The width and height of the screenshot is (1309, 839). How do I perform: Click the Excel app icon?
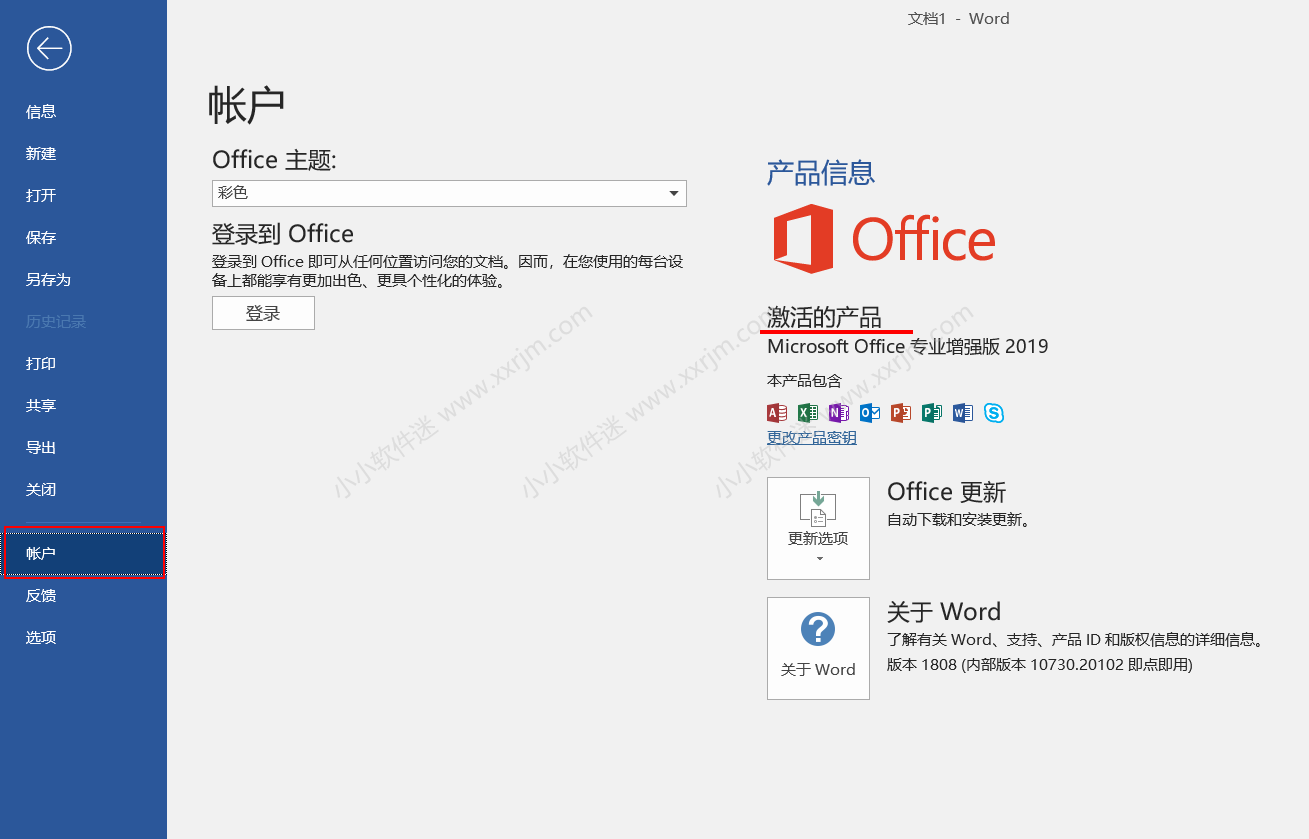pos(808,412)
